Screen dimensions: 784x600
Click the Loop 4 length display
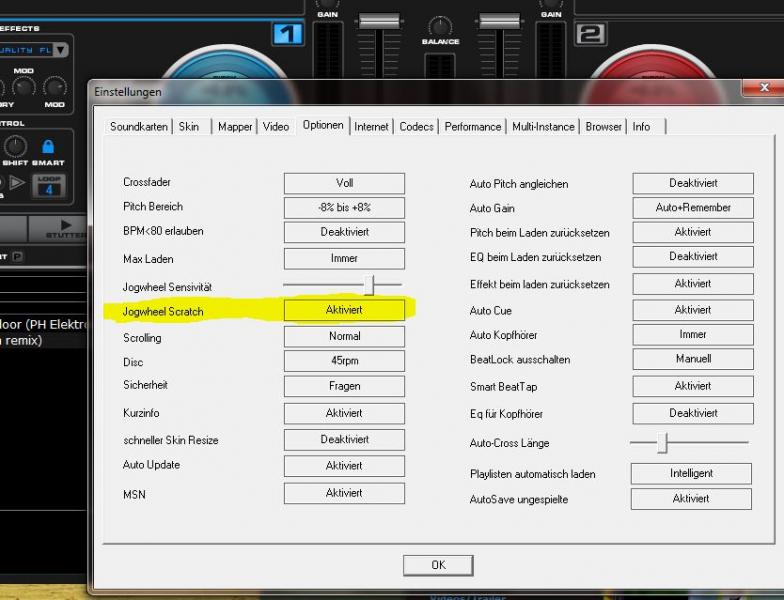tap(48, 184)
